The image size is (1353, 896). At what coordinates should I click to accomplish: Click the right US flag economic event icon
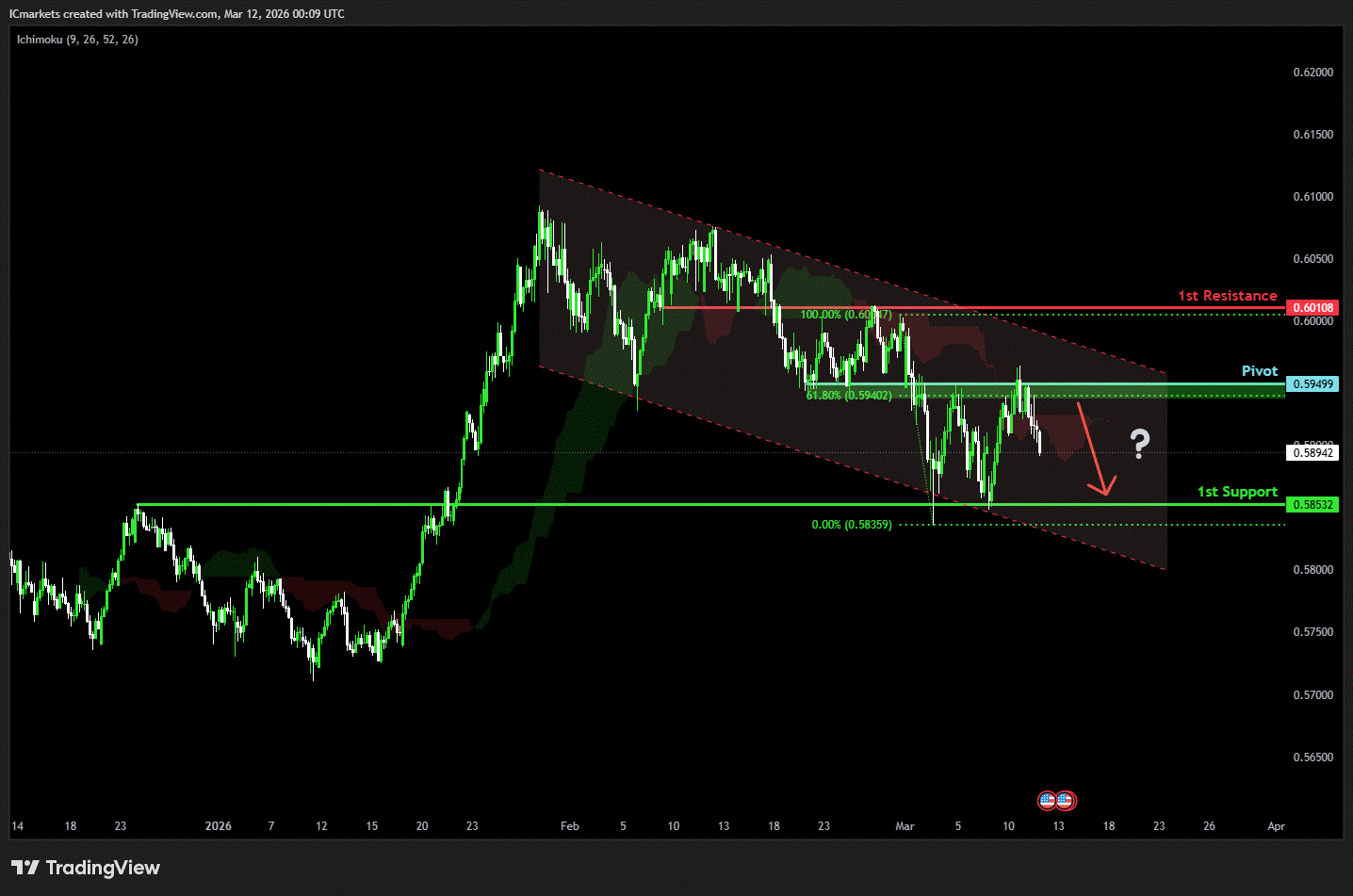pyautogui.click(x=1065, y=801)
